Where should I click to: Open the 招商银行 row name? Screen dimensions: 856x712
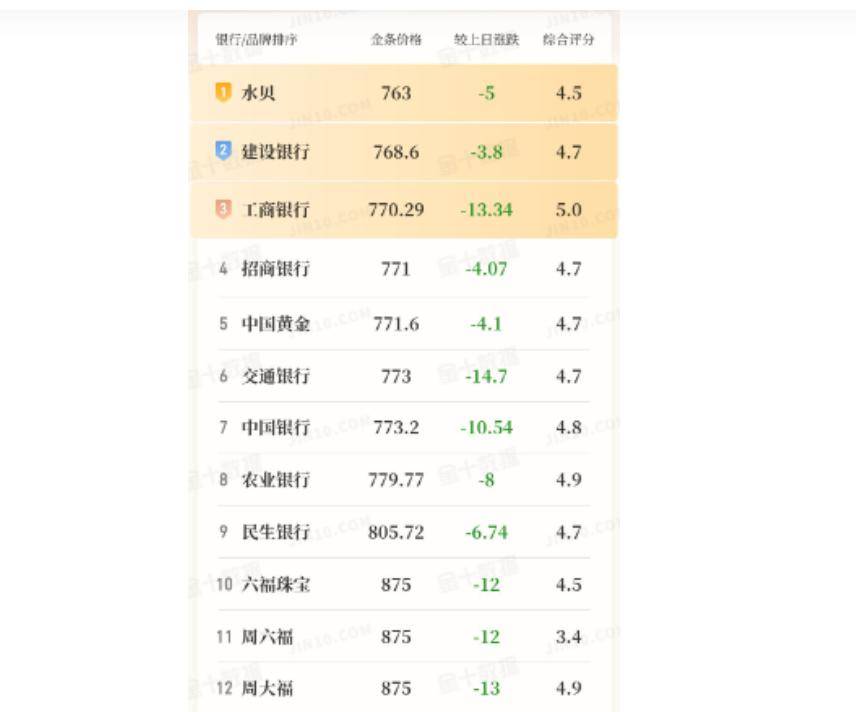(276, 269)
